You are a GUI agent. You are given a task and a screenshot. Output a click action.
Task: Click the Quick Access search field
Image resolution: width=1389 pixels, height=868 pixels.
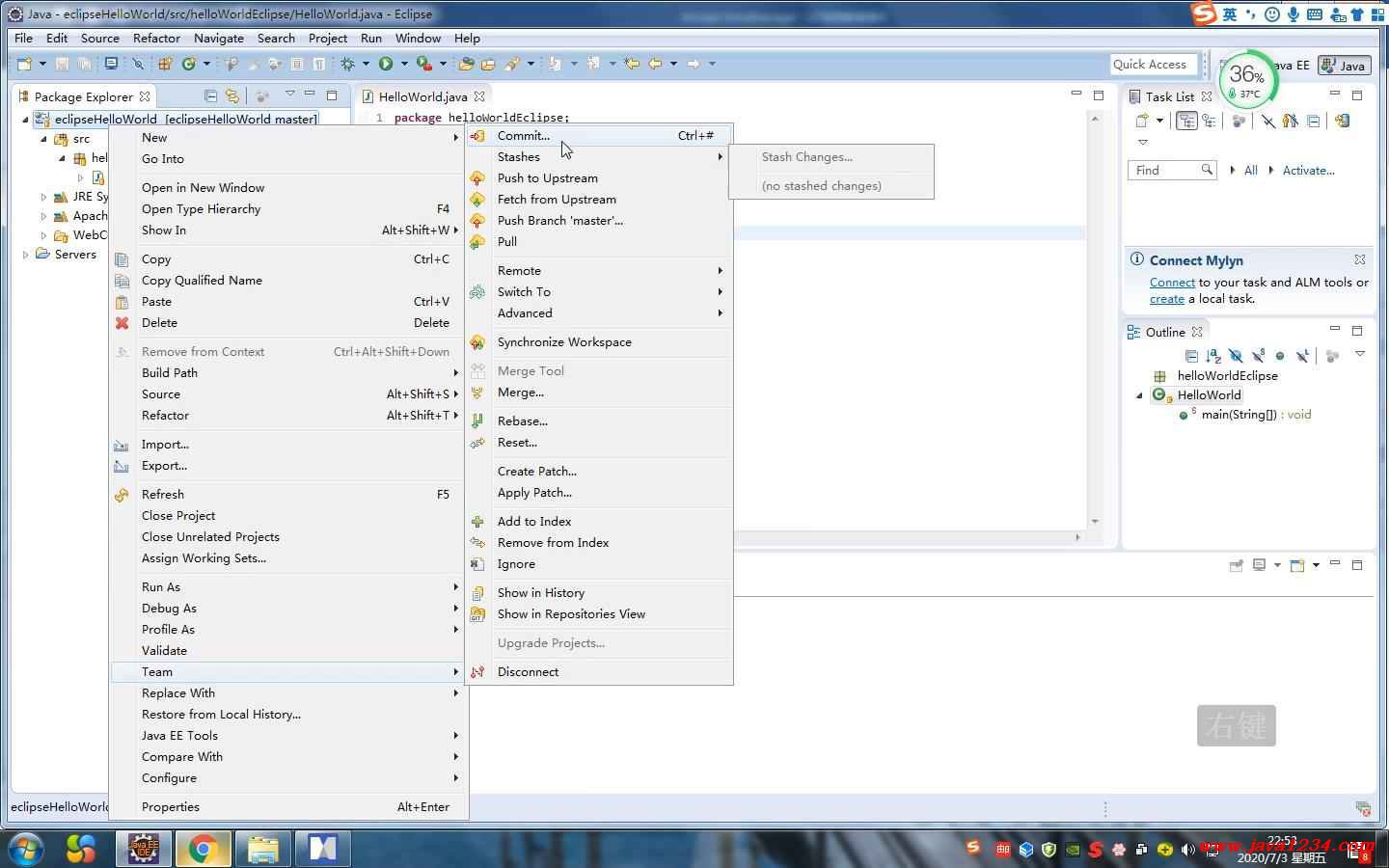click(x=1154, y=65)
